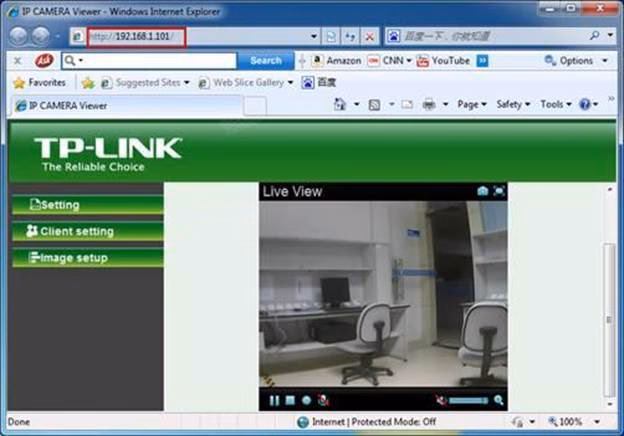
Task: Refresh the page with refresh icon
Action: pos(351,36)
